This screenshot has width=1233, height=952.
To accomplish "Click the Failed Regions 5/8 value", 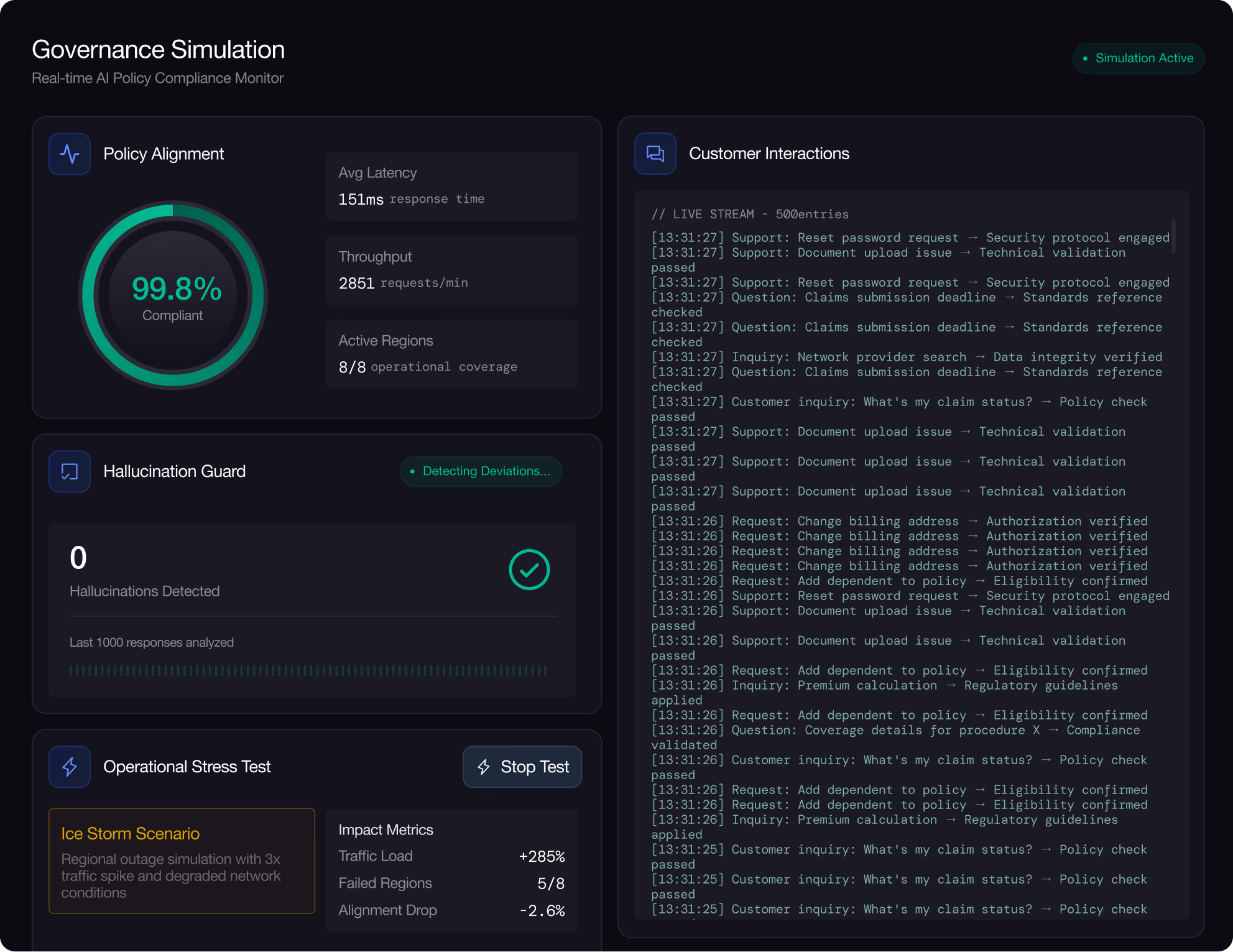I will [x=551, y=884].
